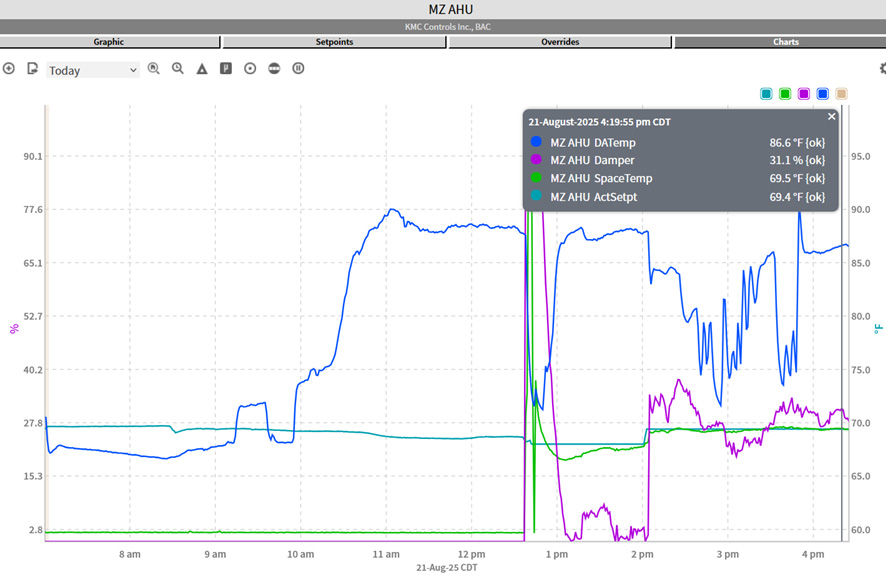Screen dimensions: 886x579
Task: Open the Today time range dropdown
Action: (93, 70)
